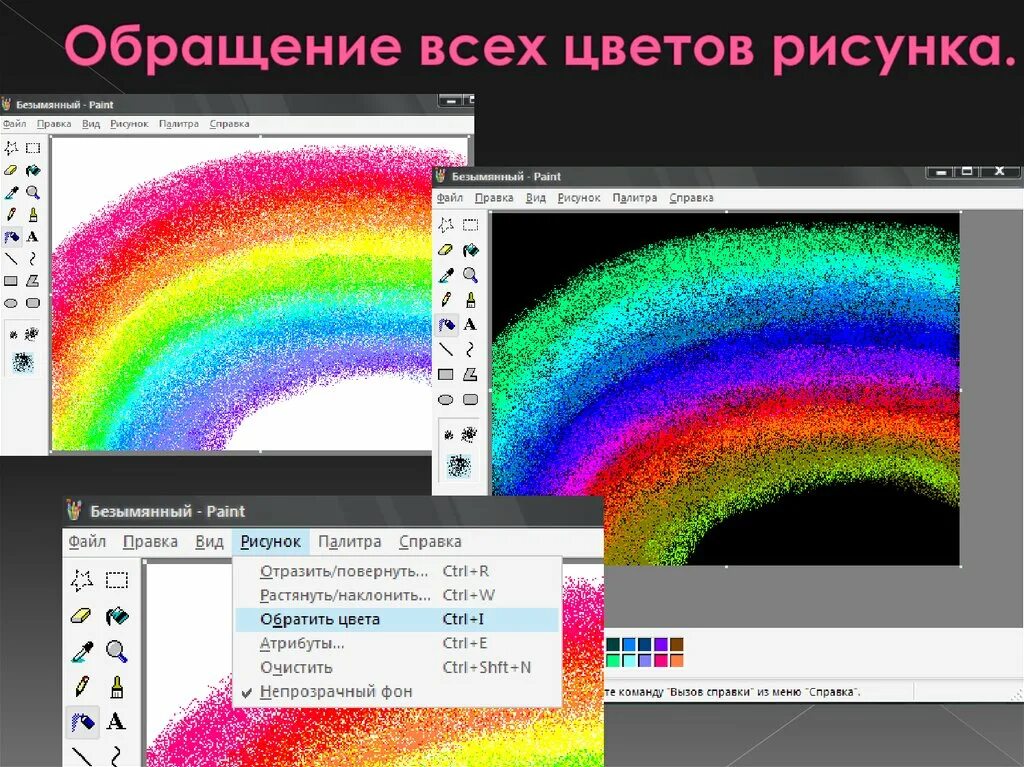Select the Eraser tool beside the open menu
This screenshot has width=1024, height=767.
(x=81, y=616)
